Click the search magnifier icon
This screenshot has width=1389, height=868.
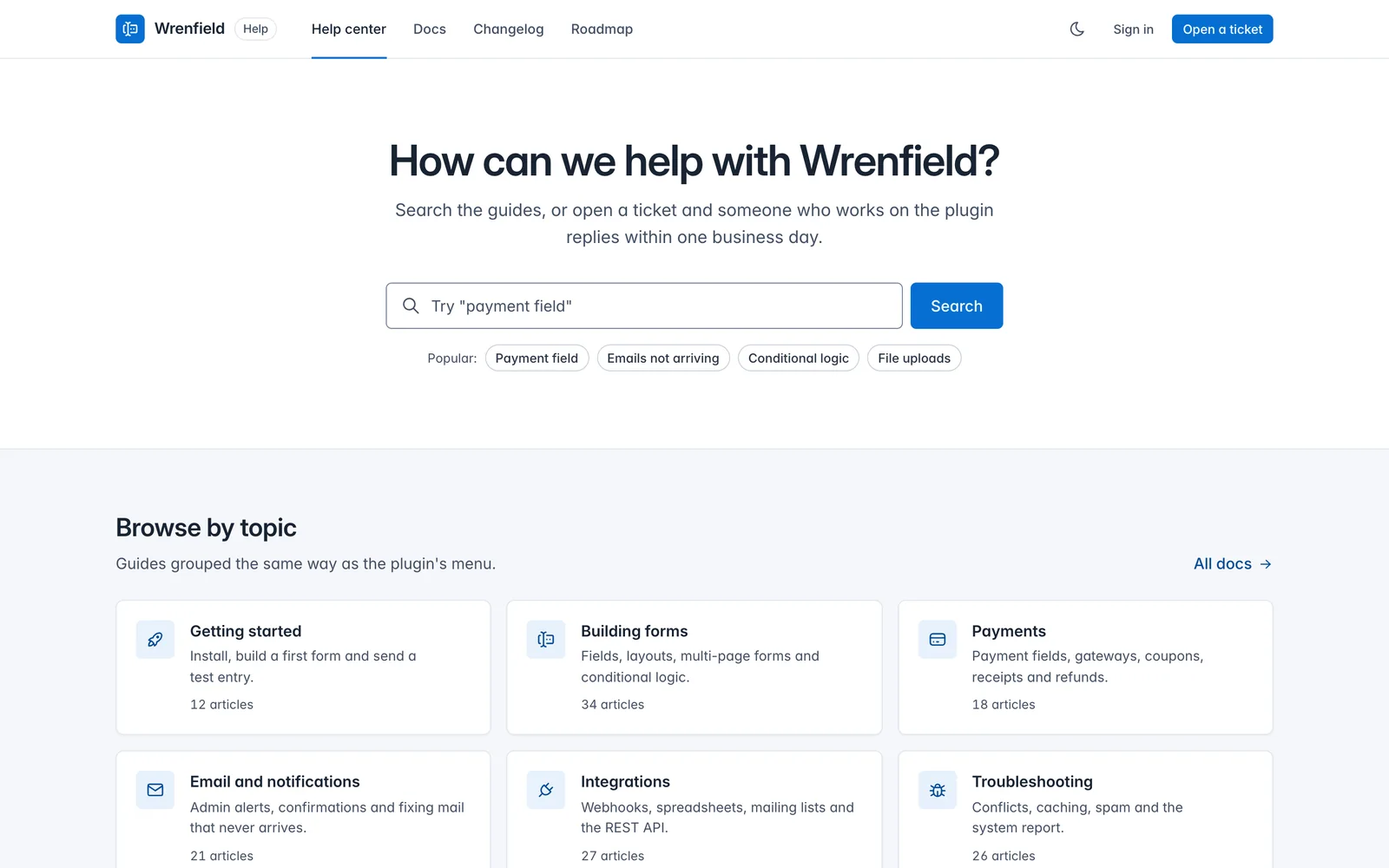coord(411,306)
